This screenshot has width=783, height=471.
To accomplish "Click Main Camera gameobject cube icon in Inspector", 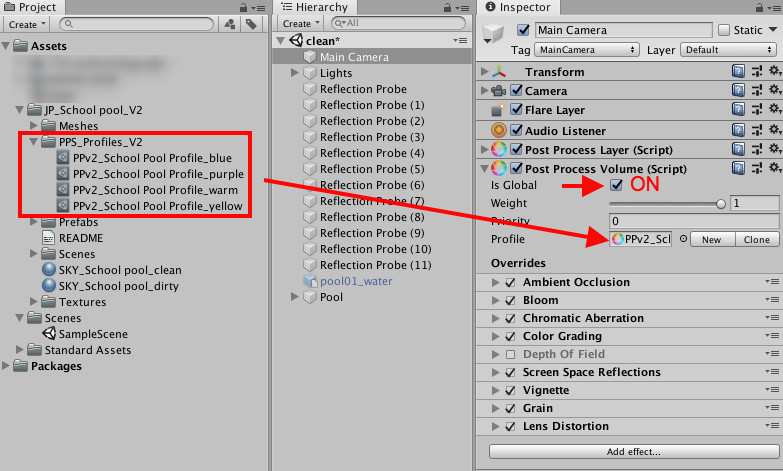I will click(x=493, y=33).
